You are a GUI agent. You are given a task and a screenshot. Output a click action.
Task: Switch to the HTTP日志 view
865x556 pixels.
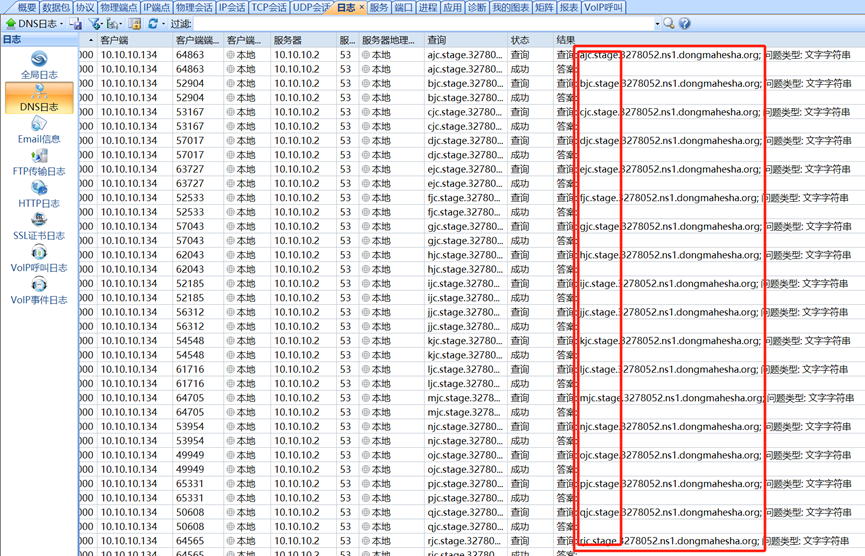(39, 194)
